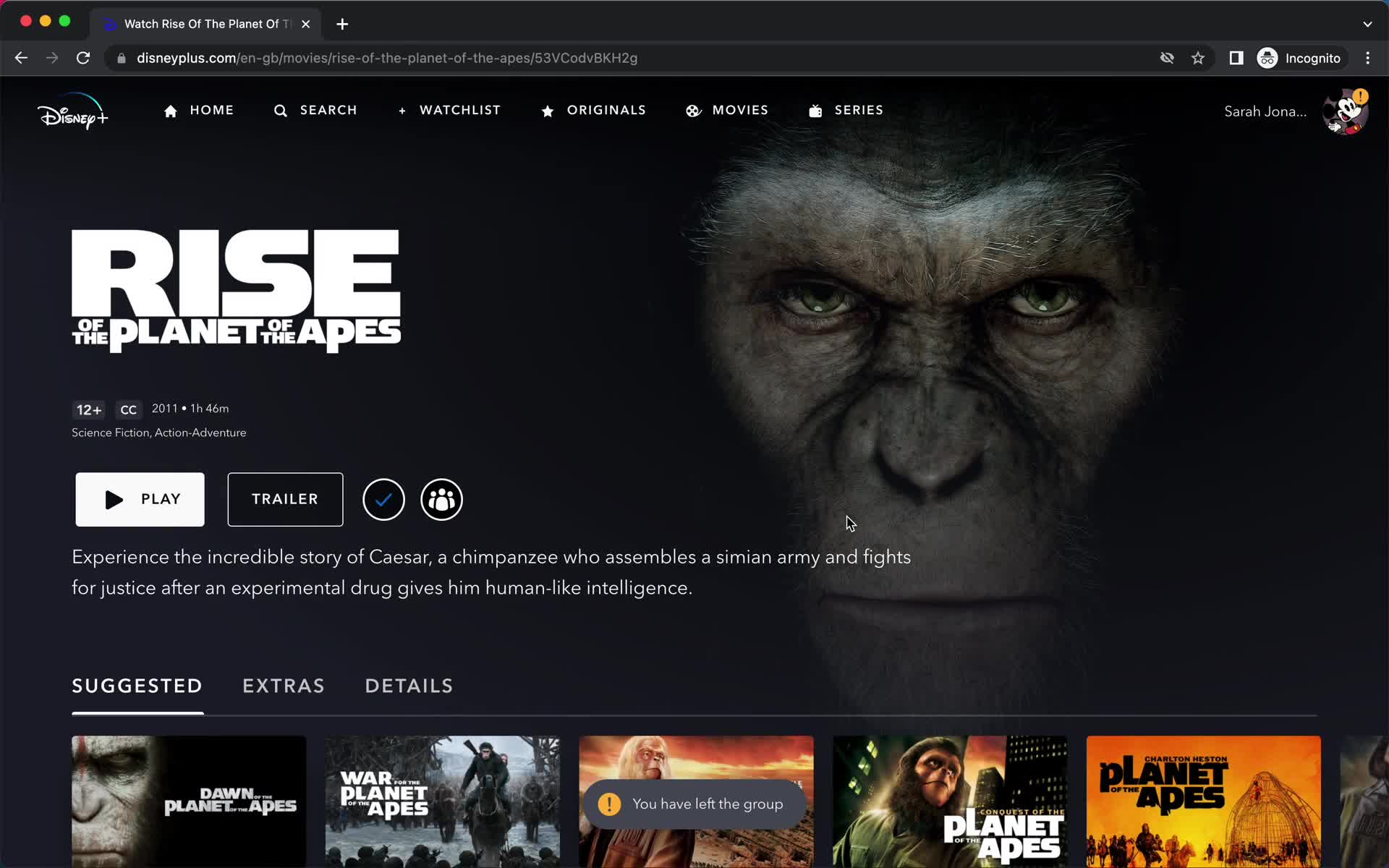Click the CC closed captions badge
Viewport: 1389px width, 868px height.
point(129,410)
